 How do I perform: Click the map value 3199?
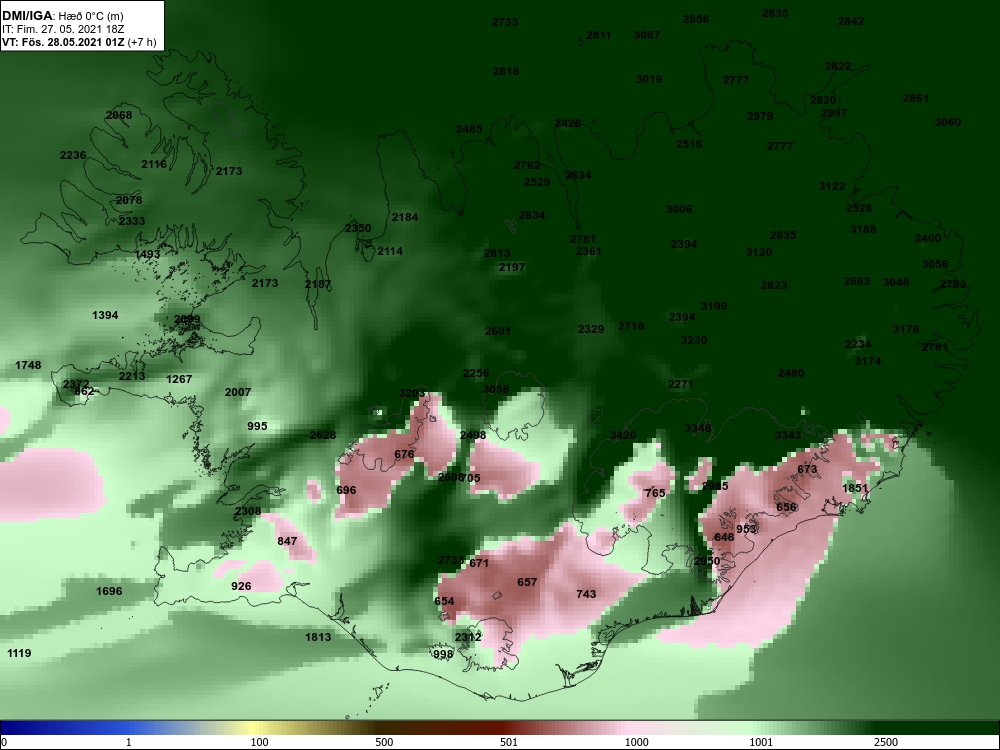714,307
